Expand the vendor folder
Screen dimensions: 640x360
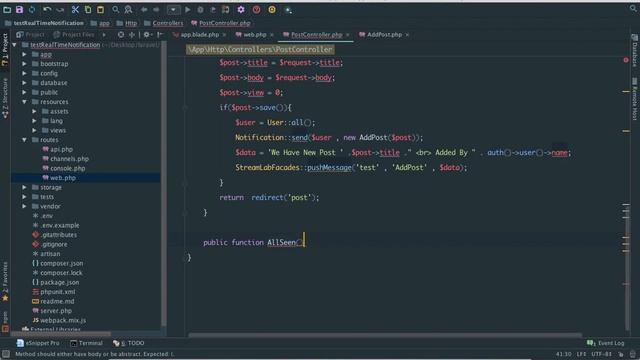pyautogui.click(x=24, y=206)
